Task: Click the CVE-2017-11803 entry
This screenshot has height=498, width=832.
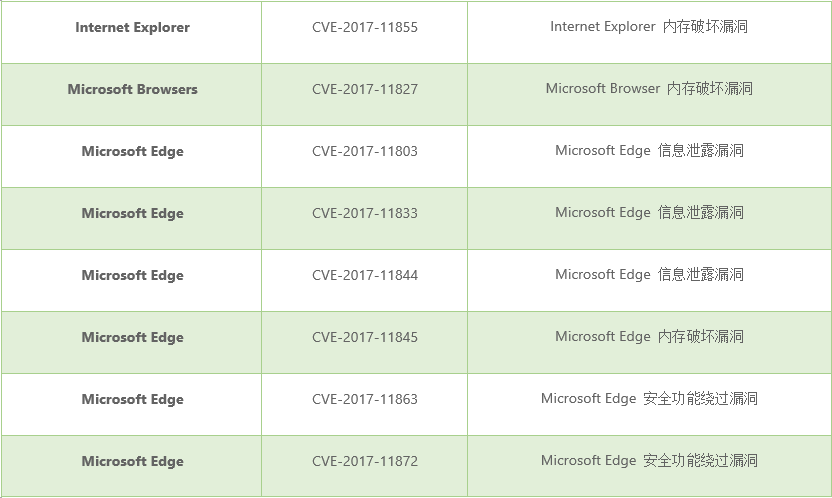Action: click(x=364, y=152)
